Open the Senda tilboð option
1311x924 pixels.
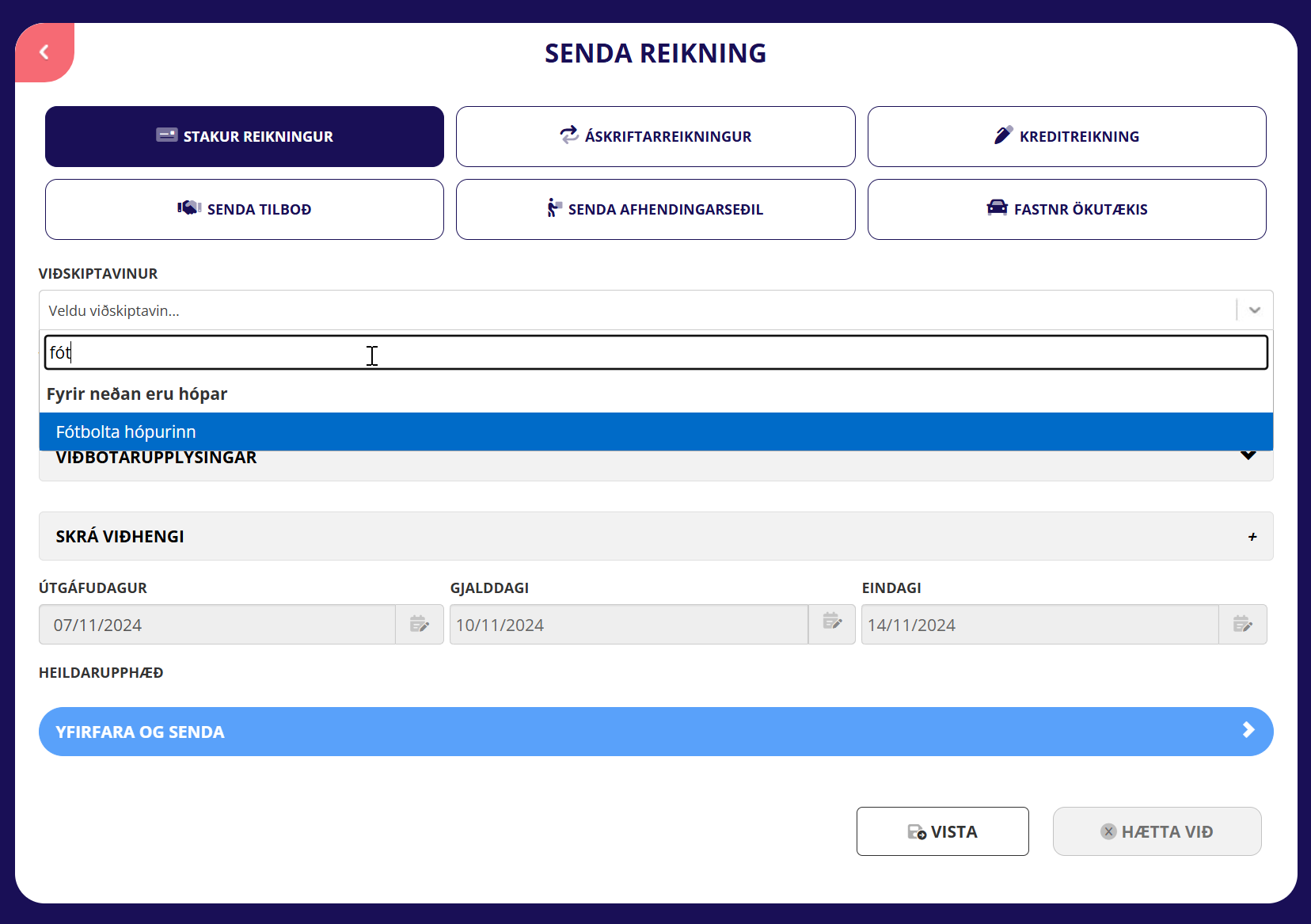pos(245,209)
